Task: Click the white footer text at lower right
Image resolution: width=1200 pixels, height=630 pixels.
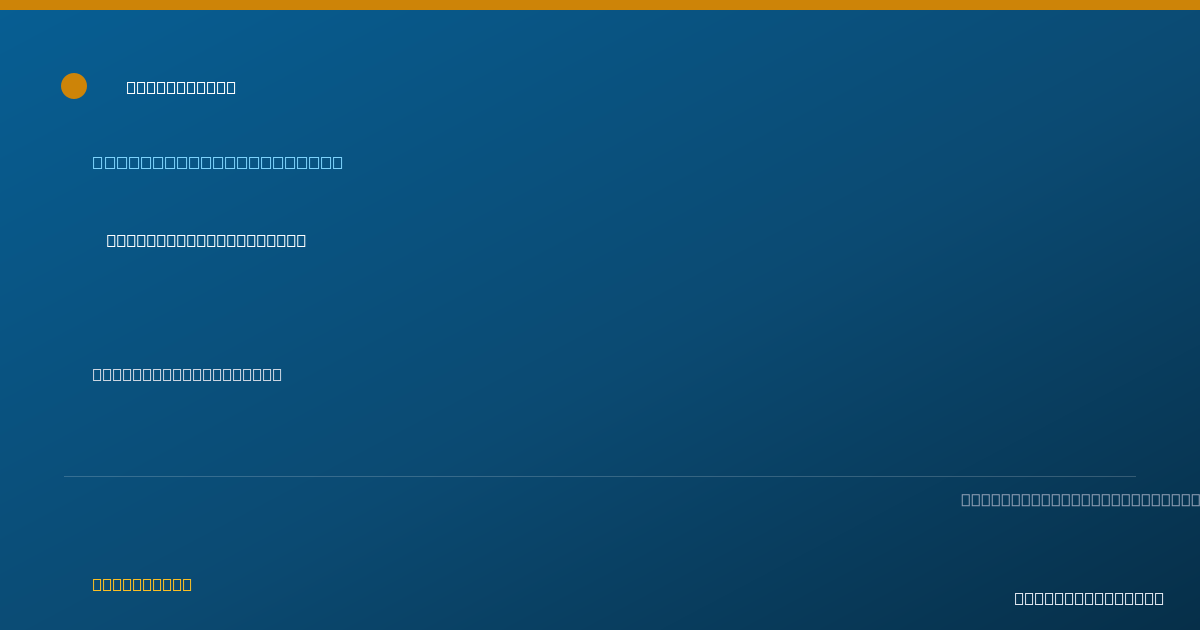Action: pyautogui.click(x=1089, y=598)
